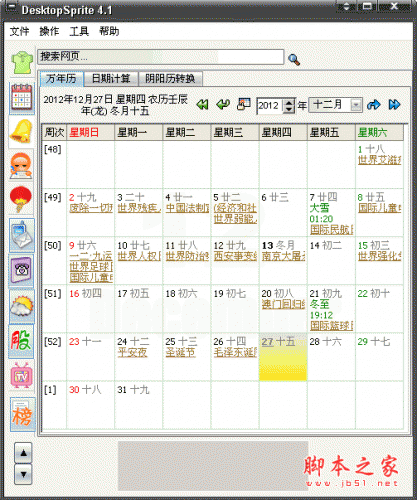417x500 pixels.
Task: Click the 大雪 solar term on December 7
Action: 320,208
